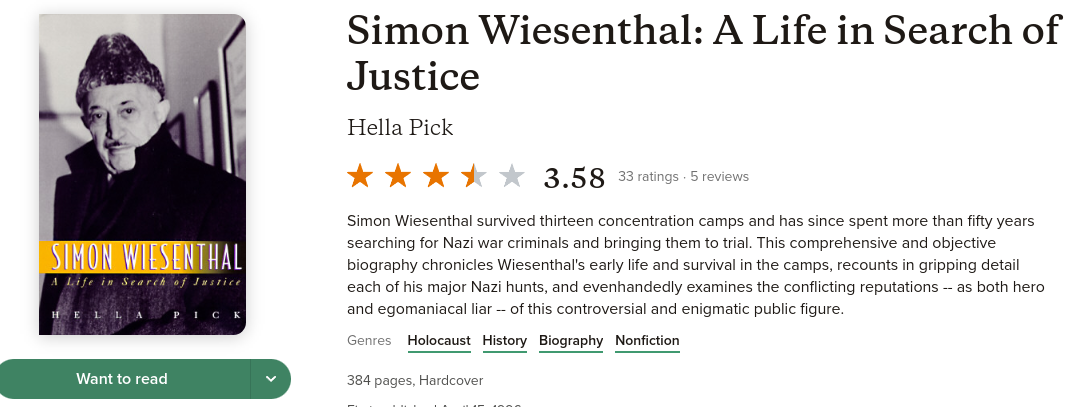Viewport: 1089px width, 407px height.
Task: Click the first orange rating star
Action: click(360, 177)
